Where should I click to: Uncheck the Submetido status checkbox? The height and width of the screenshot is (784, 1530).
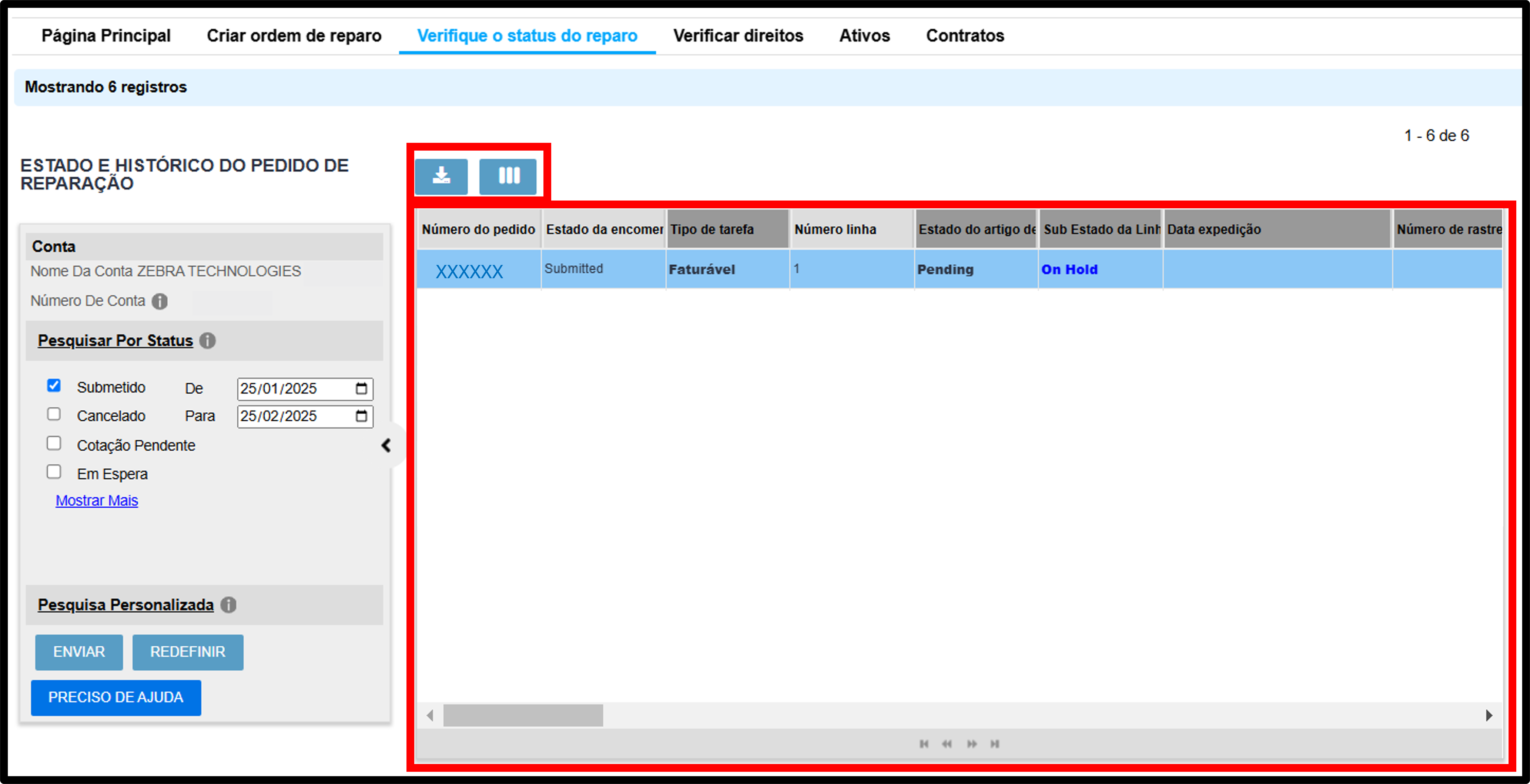click(54, 386)
